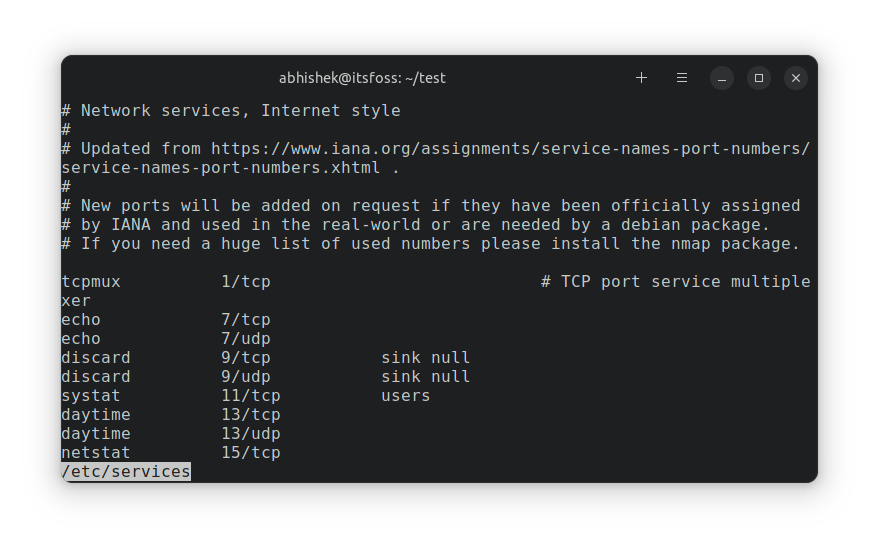
Task: Click the 7/udp echo port entry
Action: (x=246, y=339)
